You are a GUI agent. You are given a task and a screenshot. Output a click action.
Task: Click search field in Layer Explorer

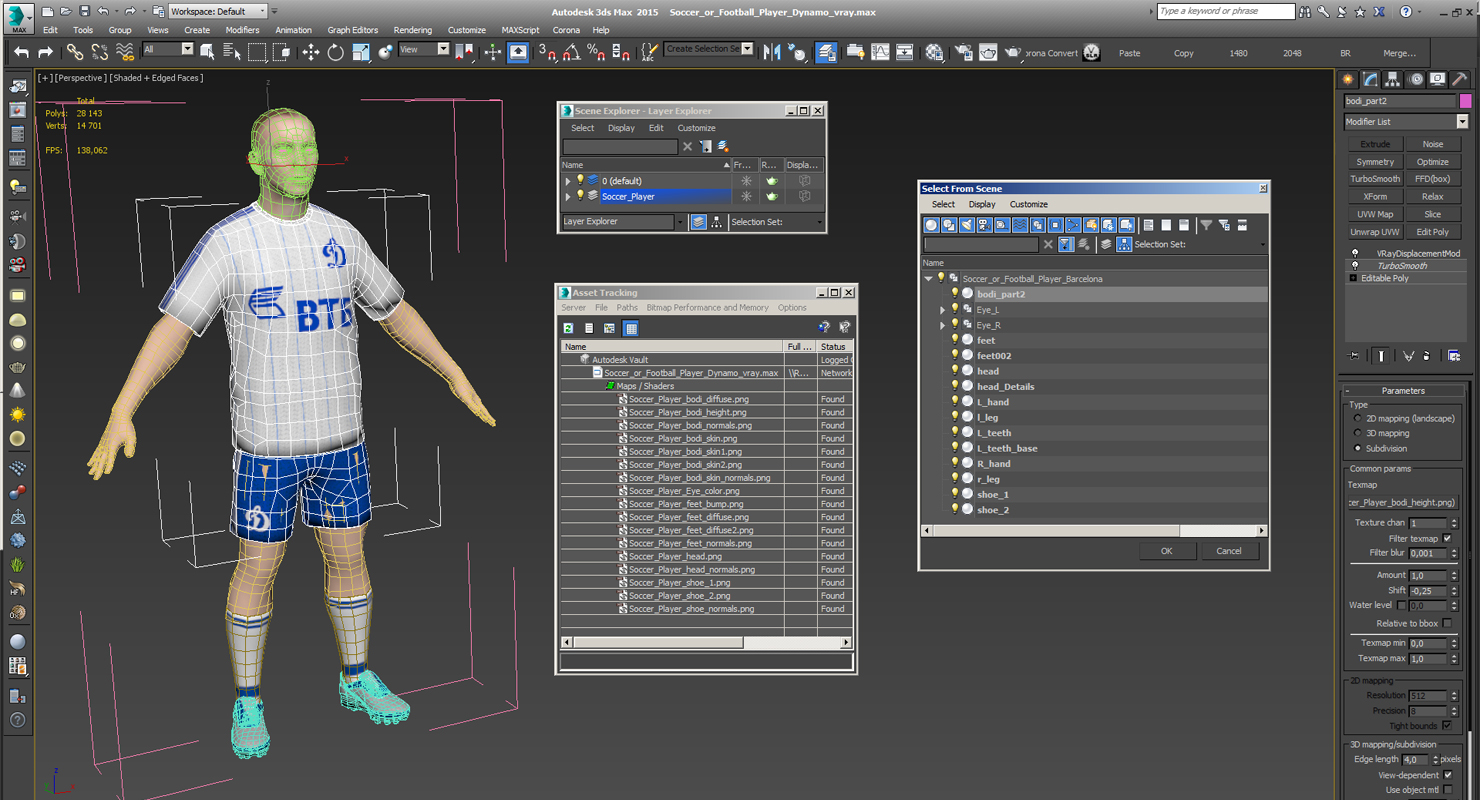619,147
